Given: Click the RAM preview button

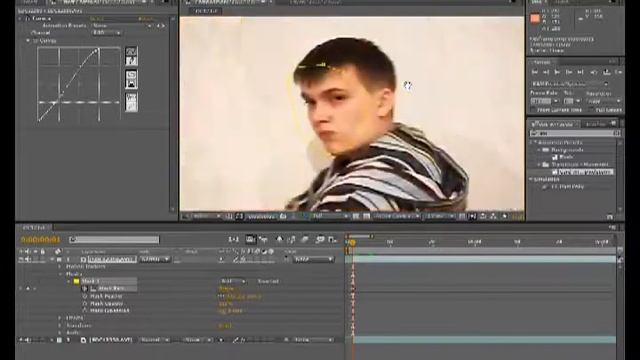Looking at the screenshot, I should point(618,72).
